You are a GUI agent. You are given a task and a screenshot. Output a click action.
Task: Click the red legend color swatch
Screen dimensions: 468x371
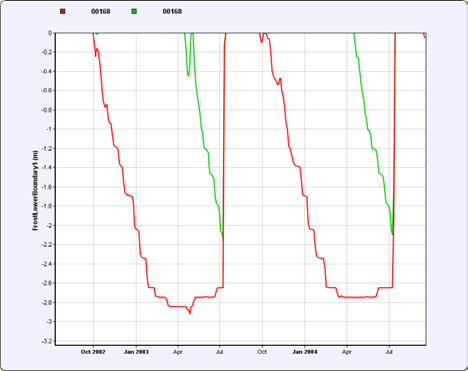pyautogui.click(x=63, y=11)
